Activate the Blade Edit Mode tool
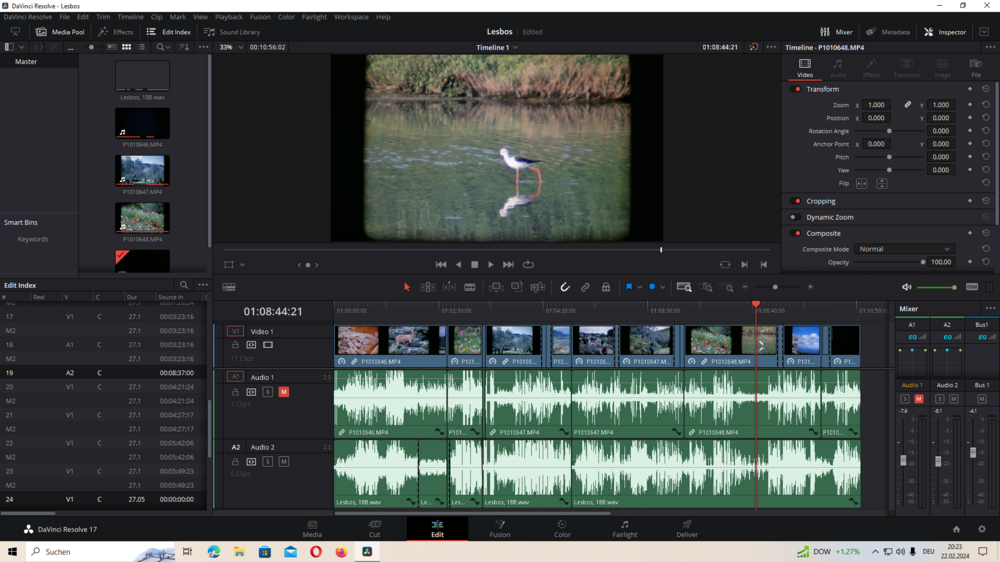Screen dimensions: 1000x562 [x=470, y=287]
